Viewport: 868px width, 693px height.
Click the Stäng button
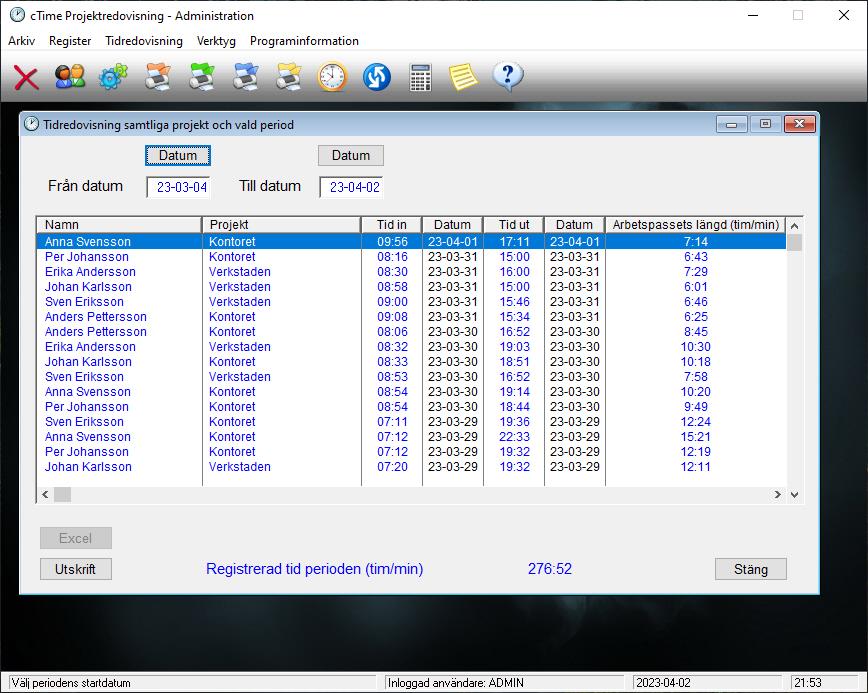pyautogui.click(x=751, y=569)
